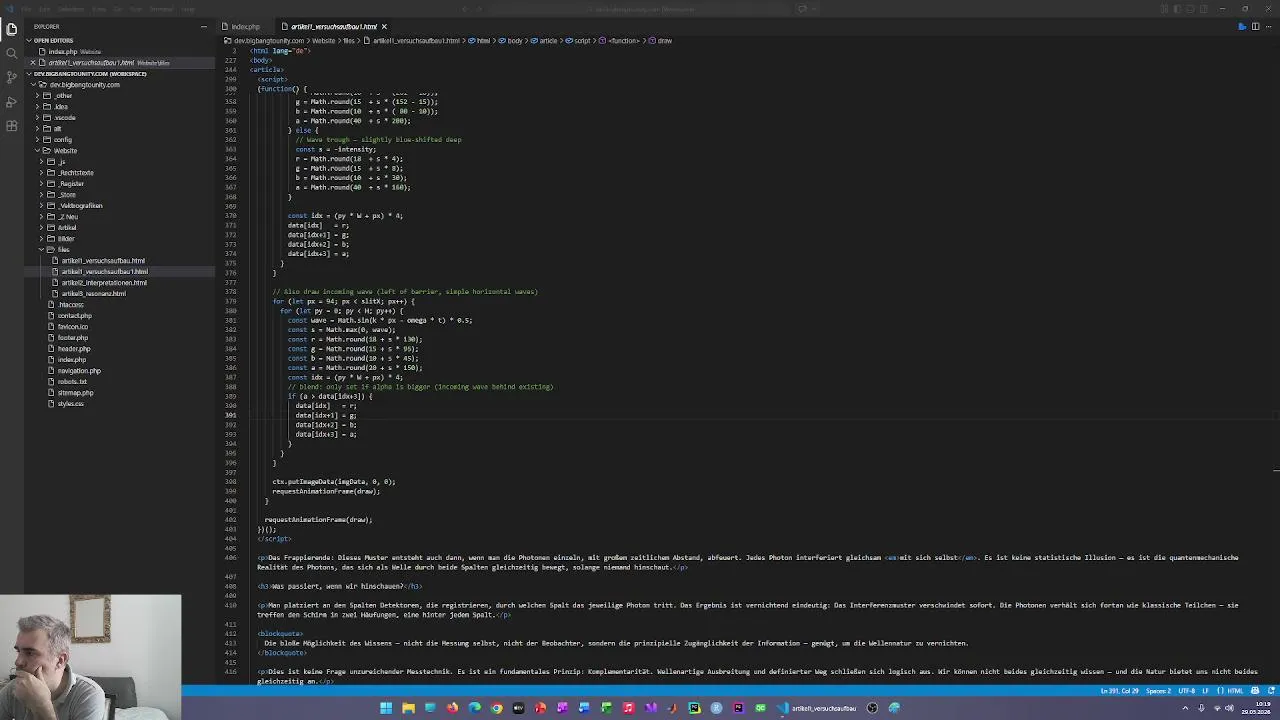Open Explorer panel more actions menu

tap(203, 27)
